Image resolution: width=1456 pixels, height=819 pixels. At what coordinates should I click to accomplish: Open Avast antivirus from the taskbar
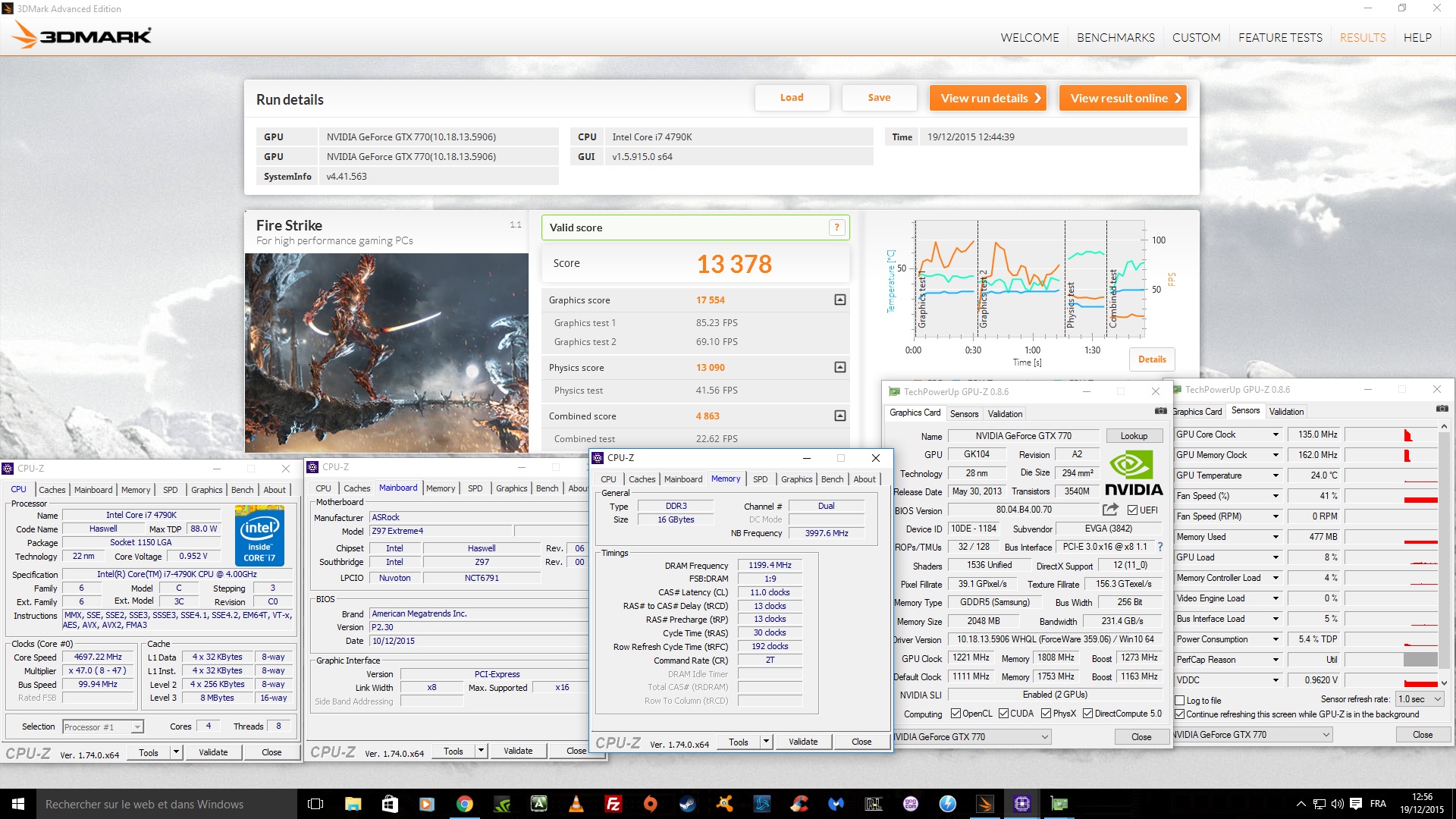pyautogui.click(x=724, y=804)
